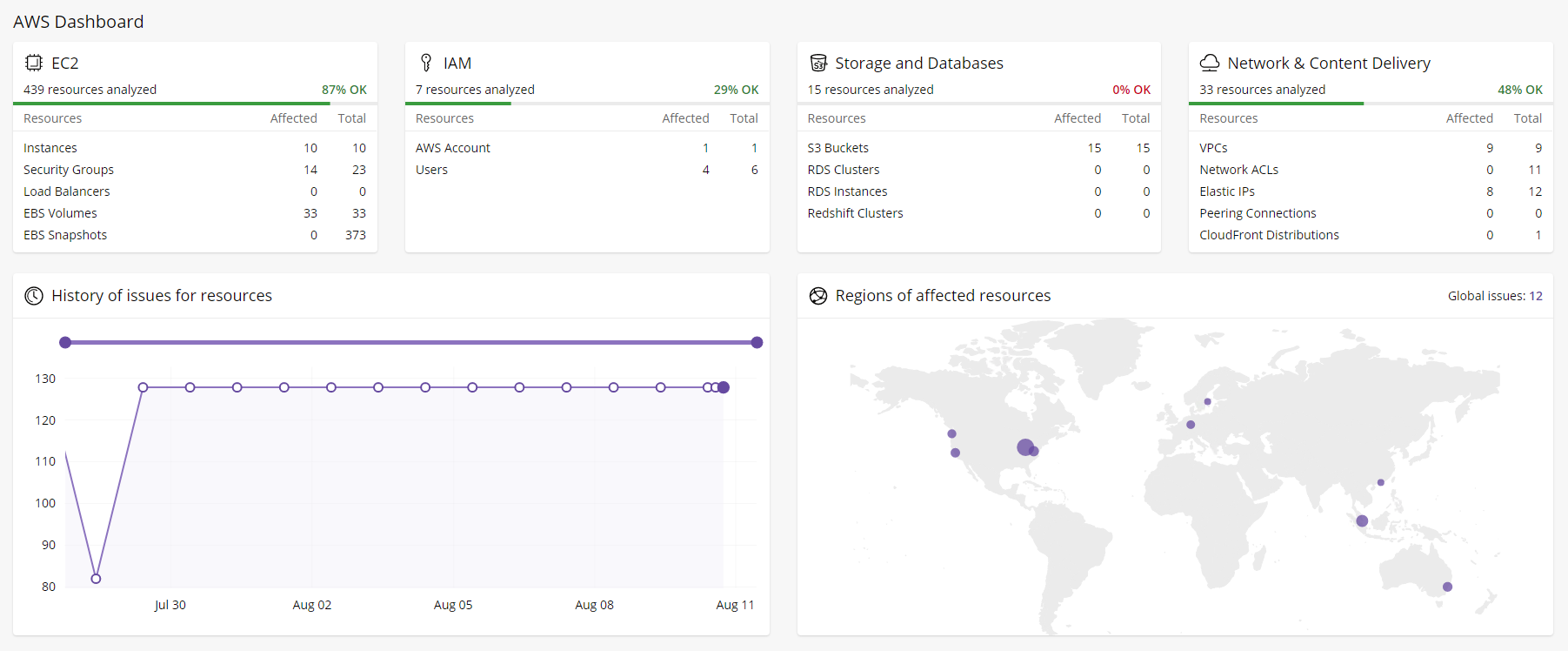
Task: Click IAM 29% OK progress bar
Action: tap(587, 104)
